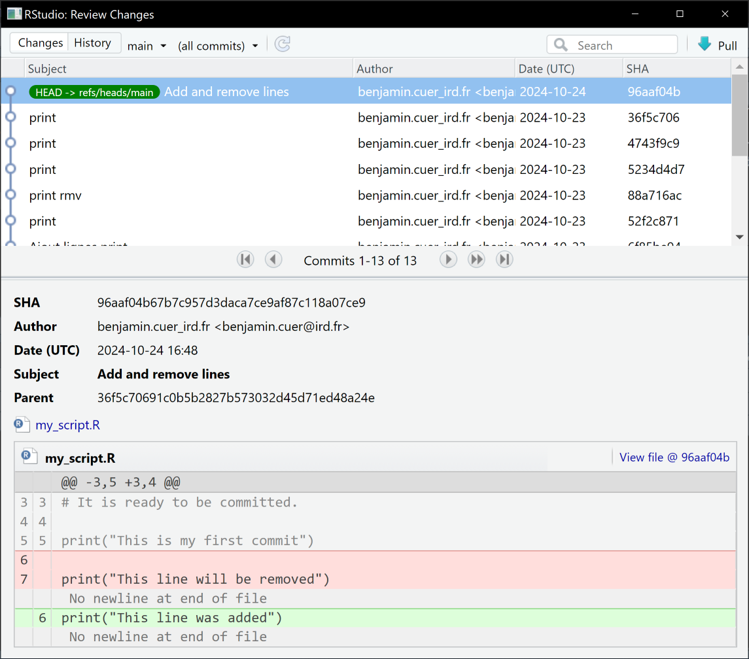
Task: Switch to the Changes tab
Action: point(40,43)
